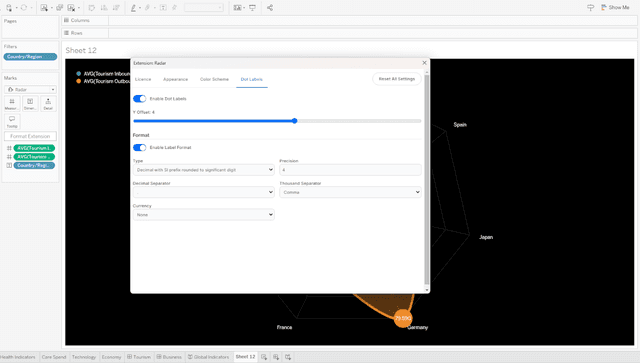Select the Sheet 12 tab
Viewport: 640px width, 363px height.
pos(245,357)
